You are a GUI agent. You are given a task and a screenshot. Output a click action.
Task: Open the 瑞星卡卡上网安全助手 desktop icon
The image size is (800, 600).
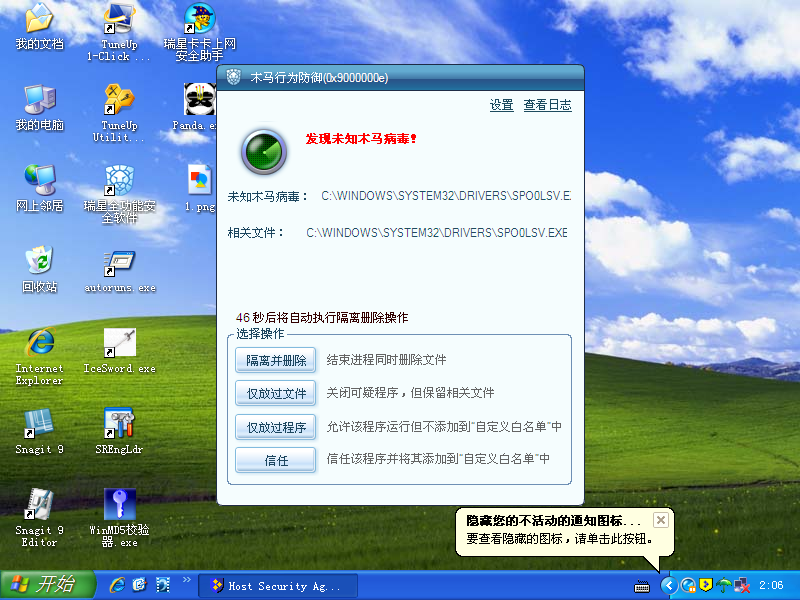(x=199, y=33)
